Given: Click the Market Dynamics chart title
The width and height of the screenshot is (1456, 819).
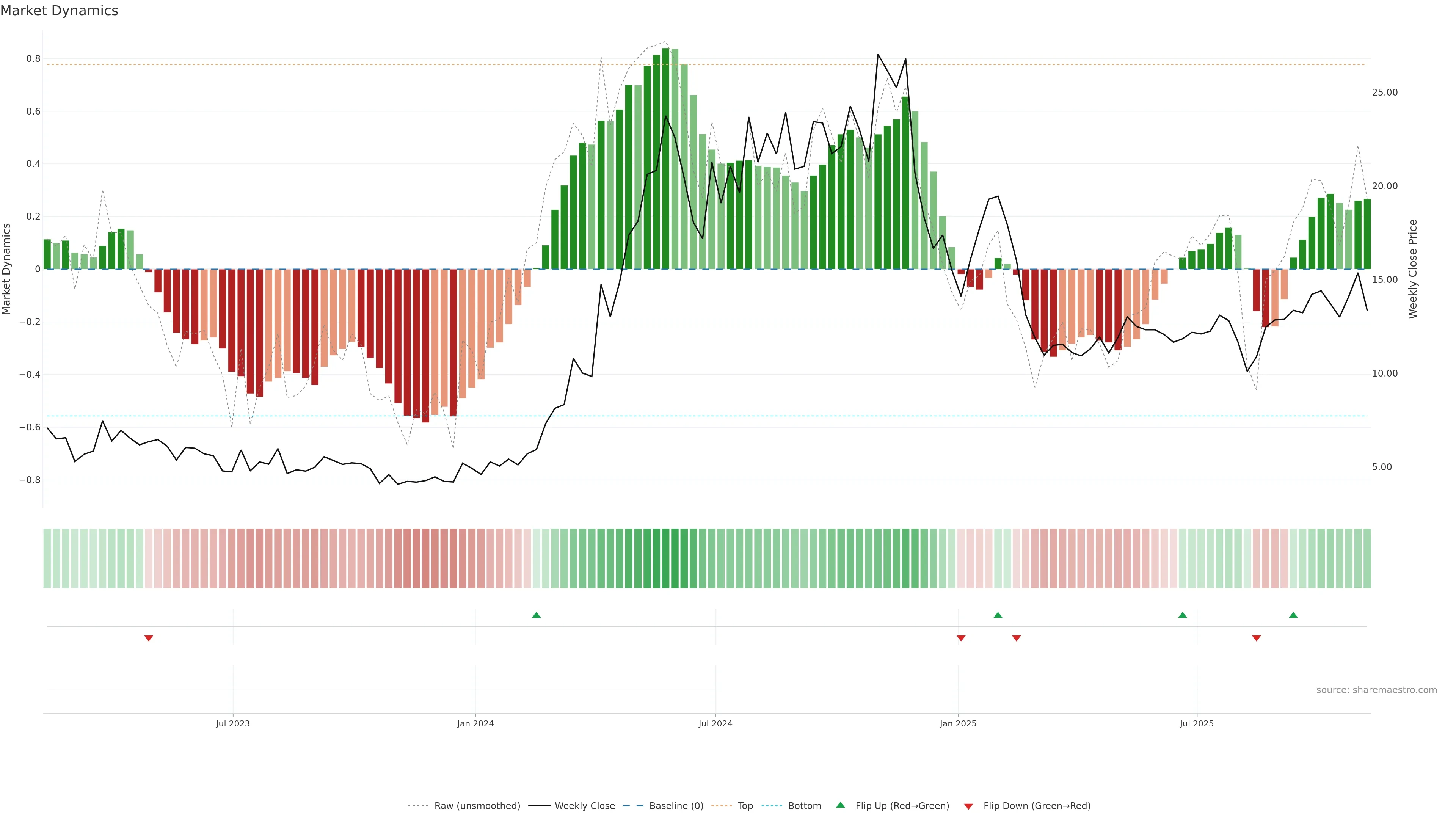Looking at the screenshot, I should [60, 11].
